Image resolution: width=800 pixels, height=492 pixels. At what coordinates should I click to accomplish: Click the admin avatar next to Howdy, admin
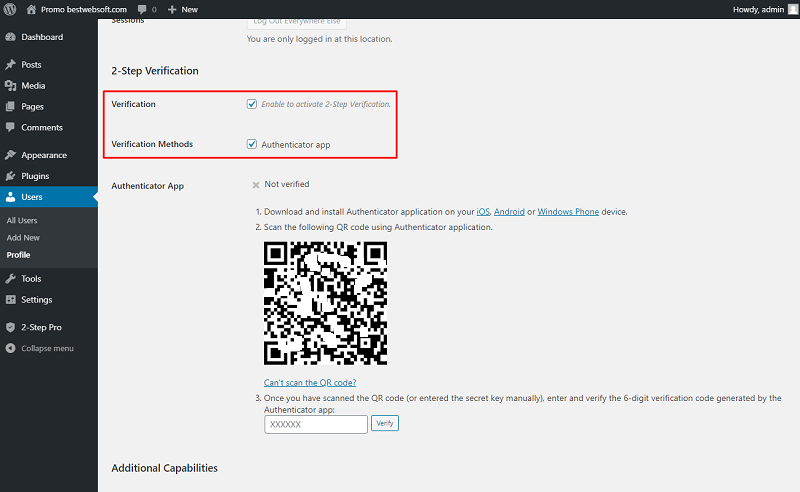793,9
